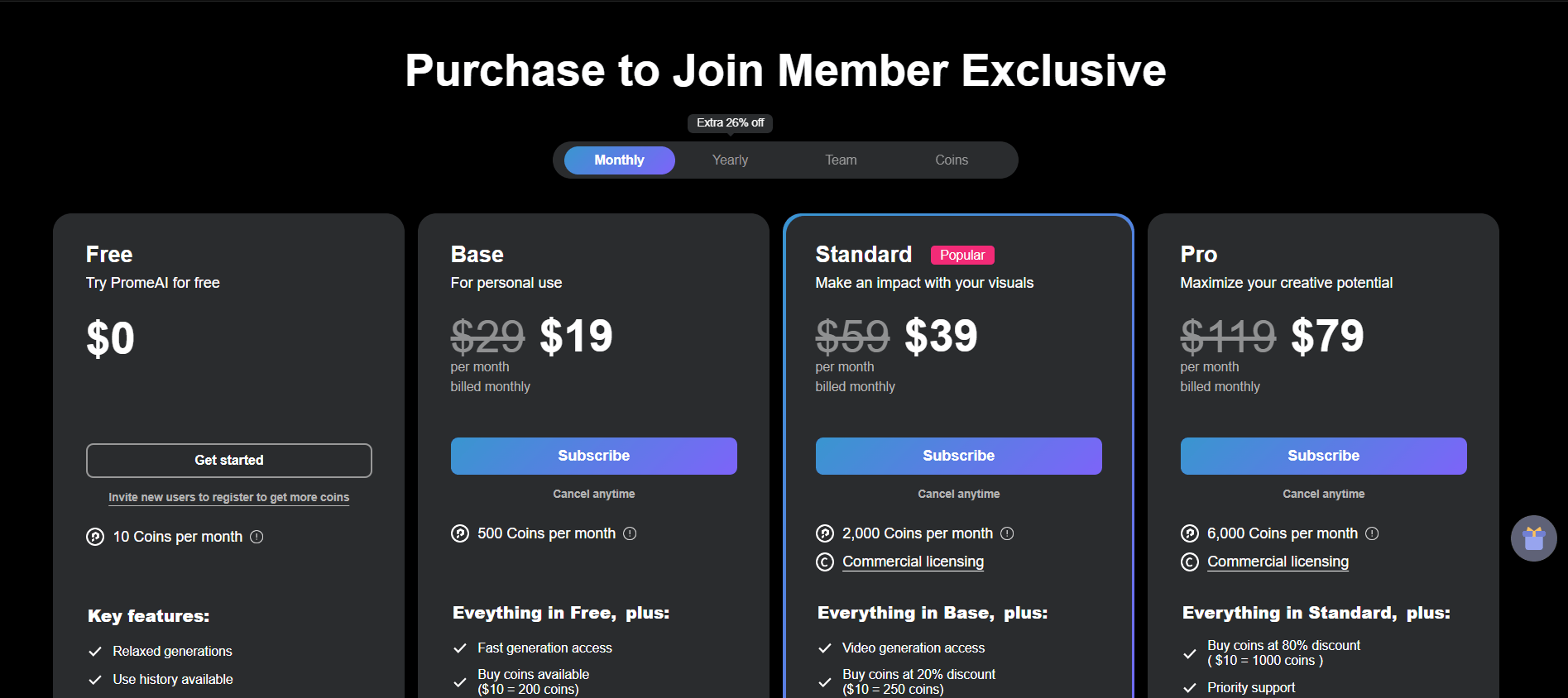Open Commercial licensing link under Standard
Viewport: 1568px width, 698px height.
point(912,562)
